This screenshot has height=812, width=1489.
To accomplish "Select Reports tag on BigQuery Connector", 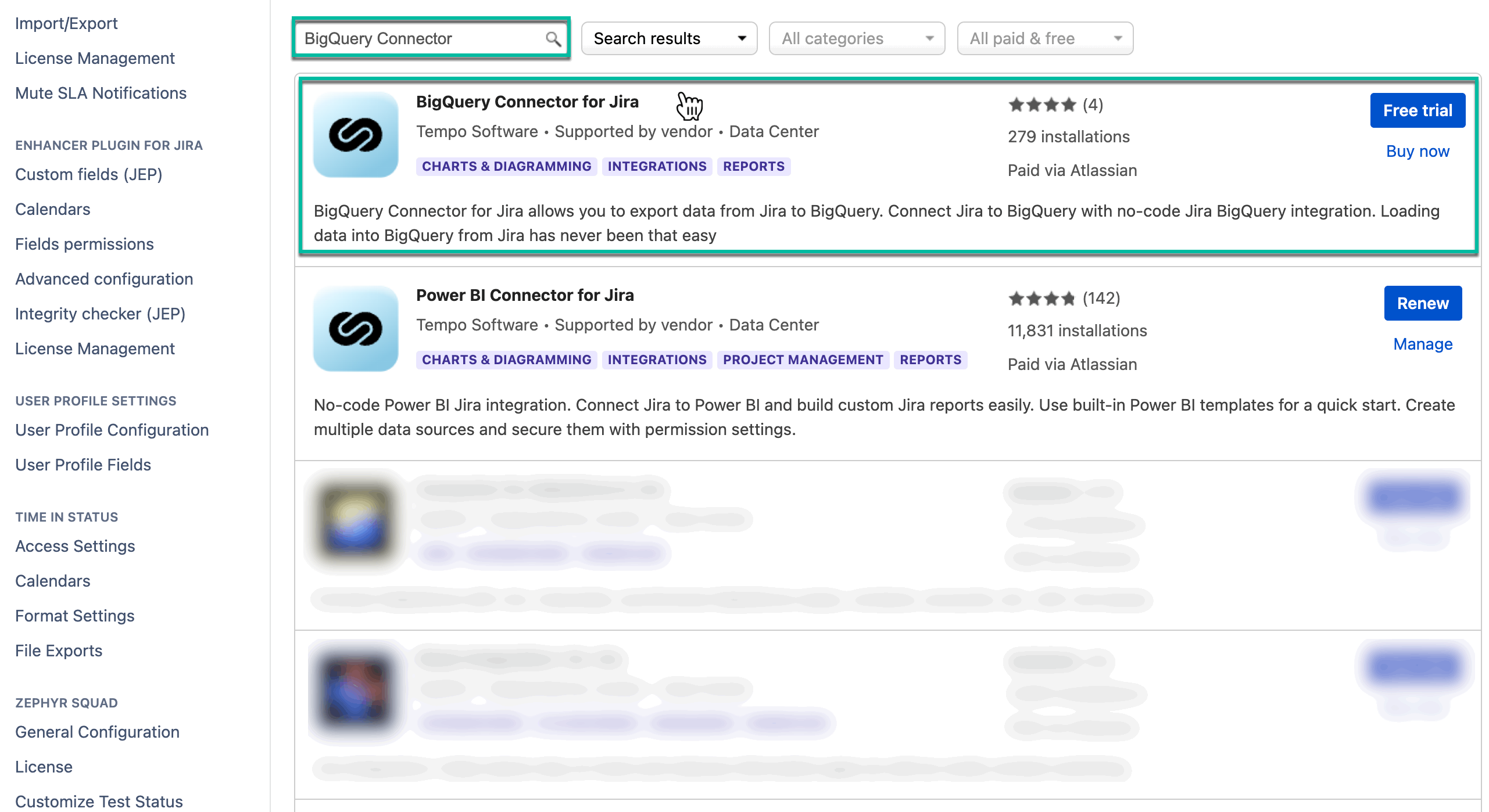I will (x=753, y=167).
